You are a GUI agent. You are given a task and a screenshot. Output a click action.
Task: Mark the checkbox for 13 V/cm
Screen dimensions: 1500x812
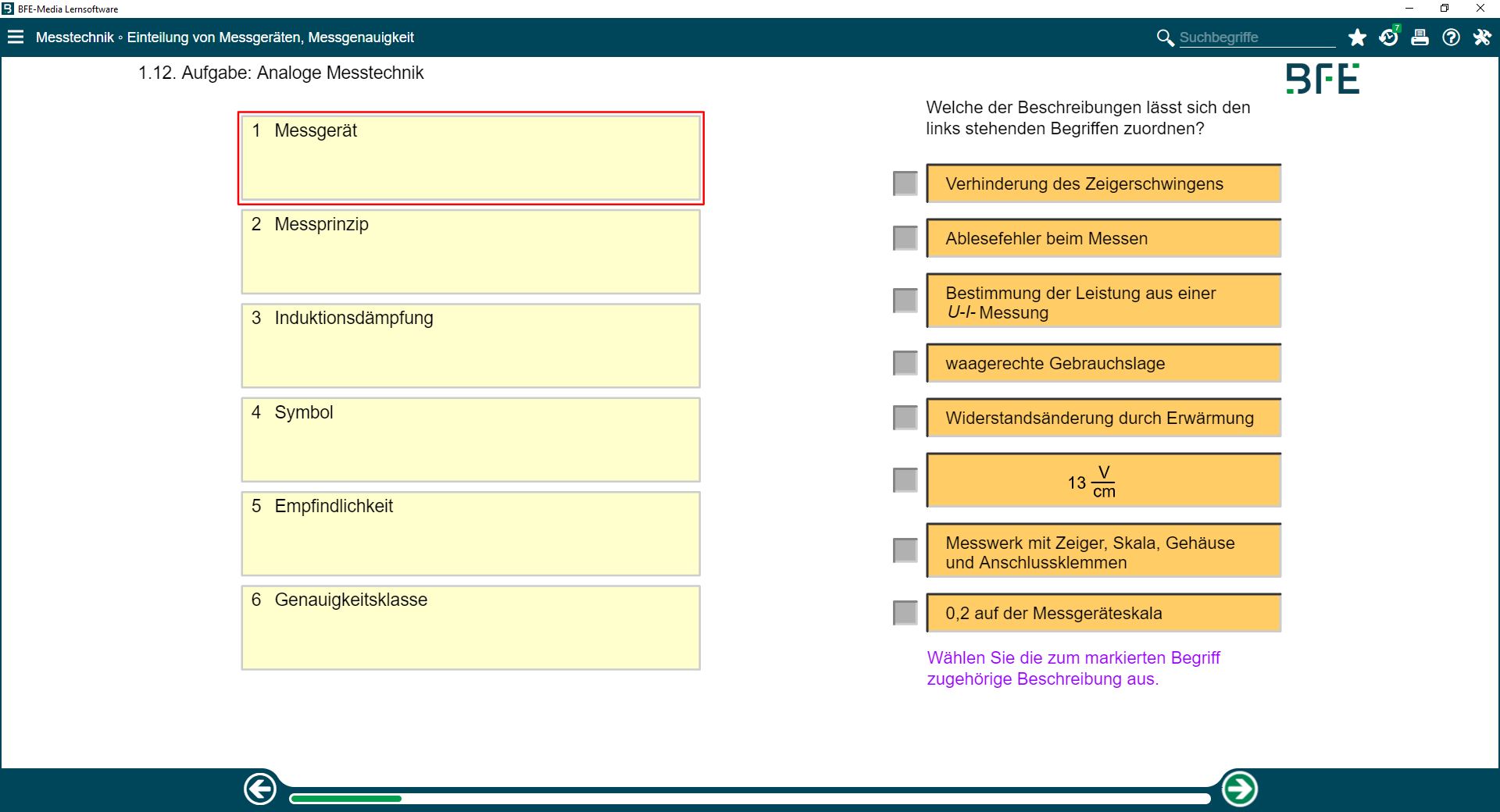(905, 480)
